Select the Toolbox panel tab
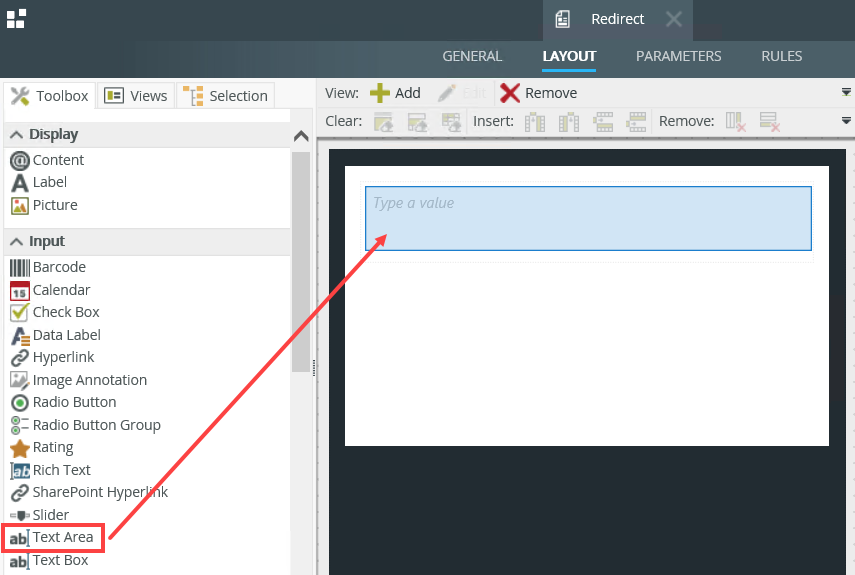 coord(50,96)
